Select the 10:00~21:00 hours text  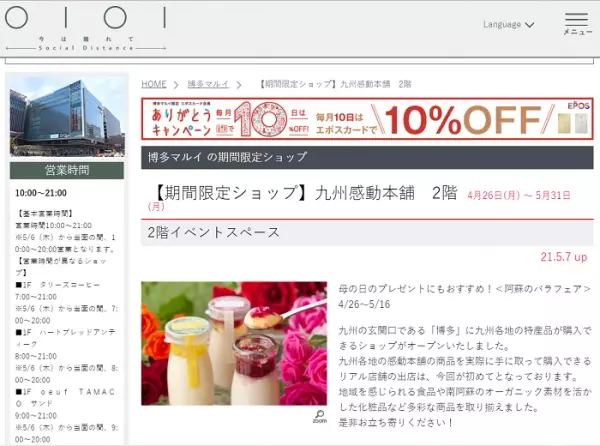tap(41, 193)
